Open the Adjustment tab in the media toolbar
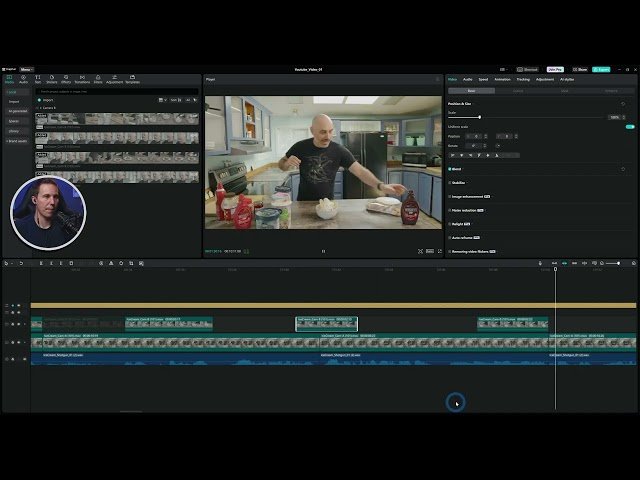The width and height of the screenshot is (640, 480). click(x=114, y=79)
